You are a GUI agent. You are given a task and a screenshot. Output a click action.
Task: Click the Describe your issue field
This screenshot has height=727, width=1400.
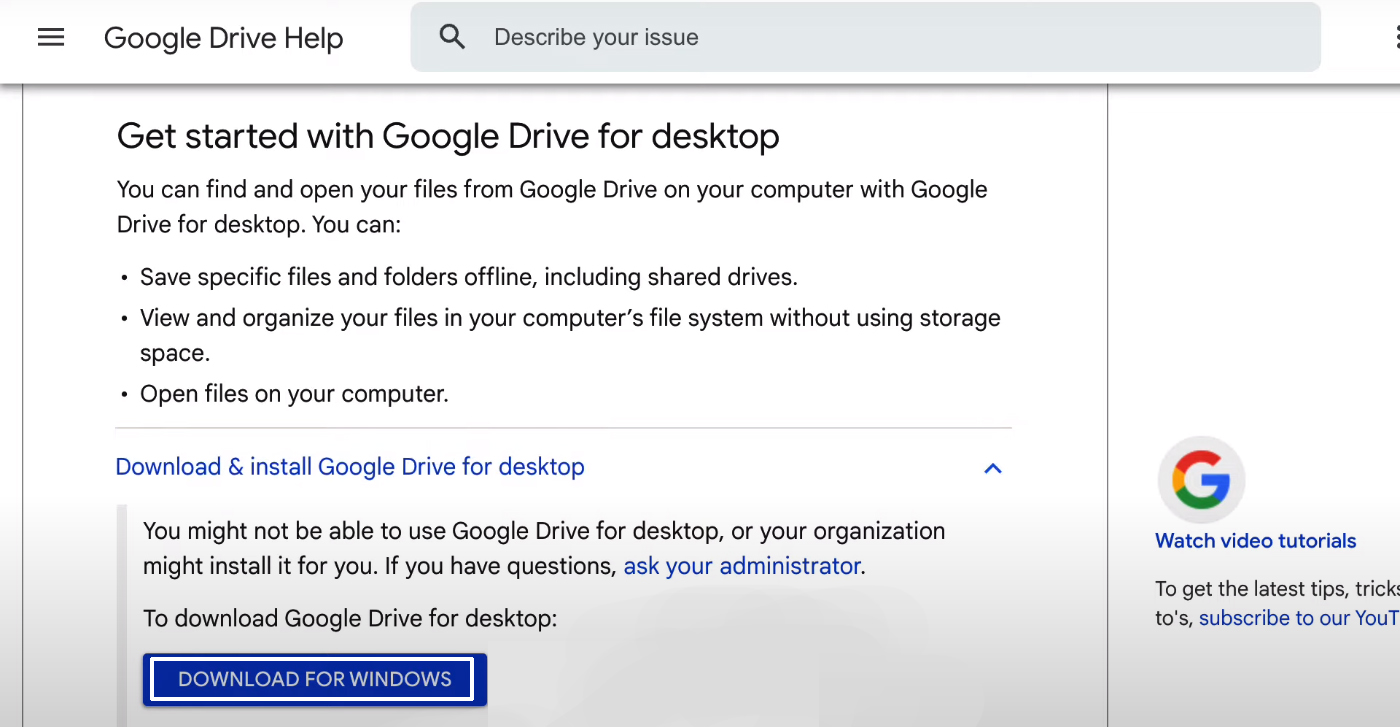click(865, 37)
